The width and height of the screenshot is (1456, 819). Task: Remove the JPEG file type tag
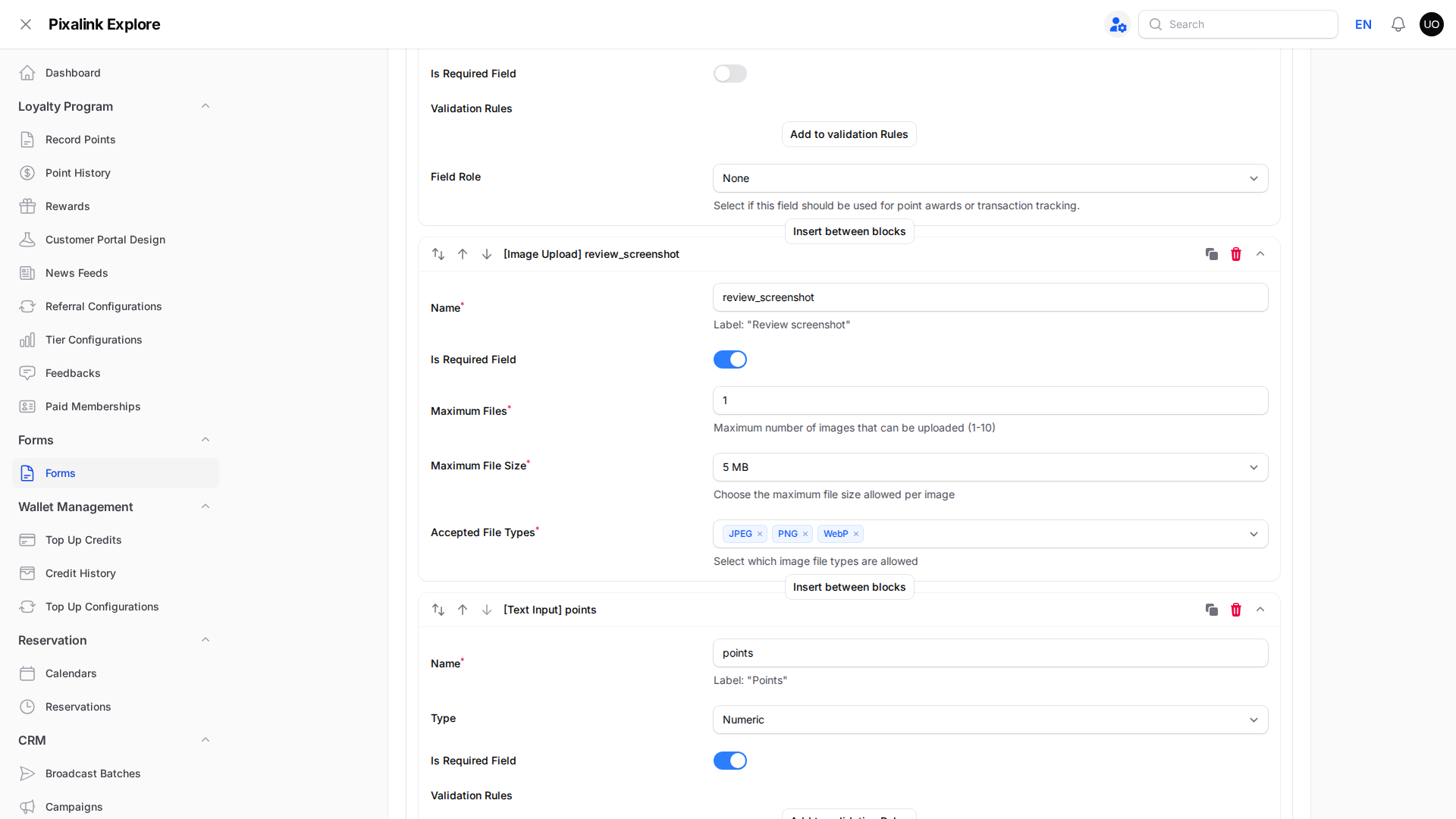tap(760, 534)
